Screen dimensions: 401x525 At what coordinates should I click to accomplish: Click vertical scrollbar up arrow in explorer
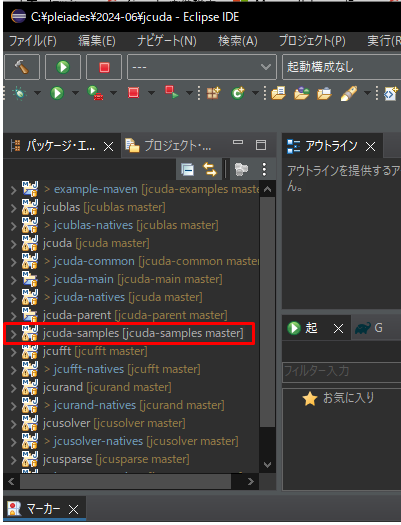coord(267,190)
